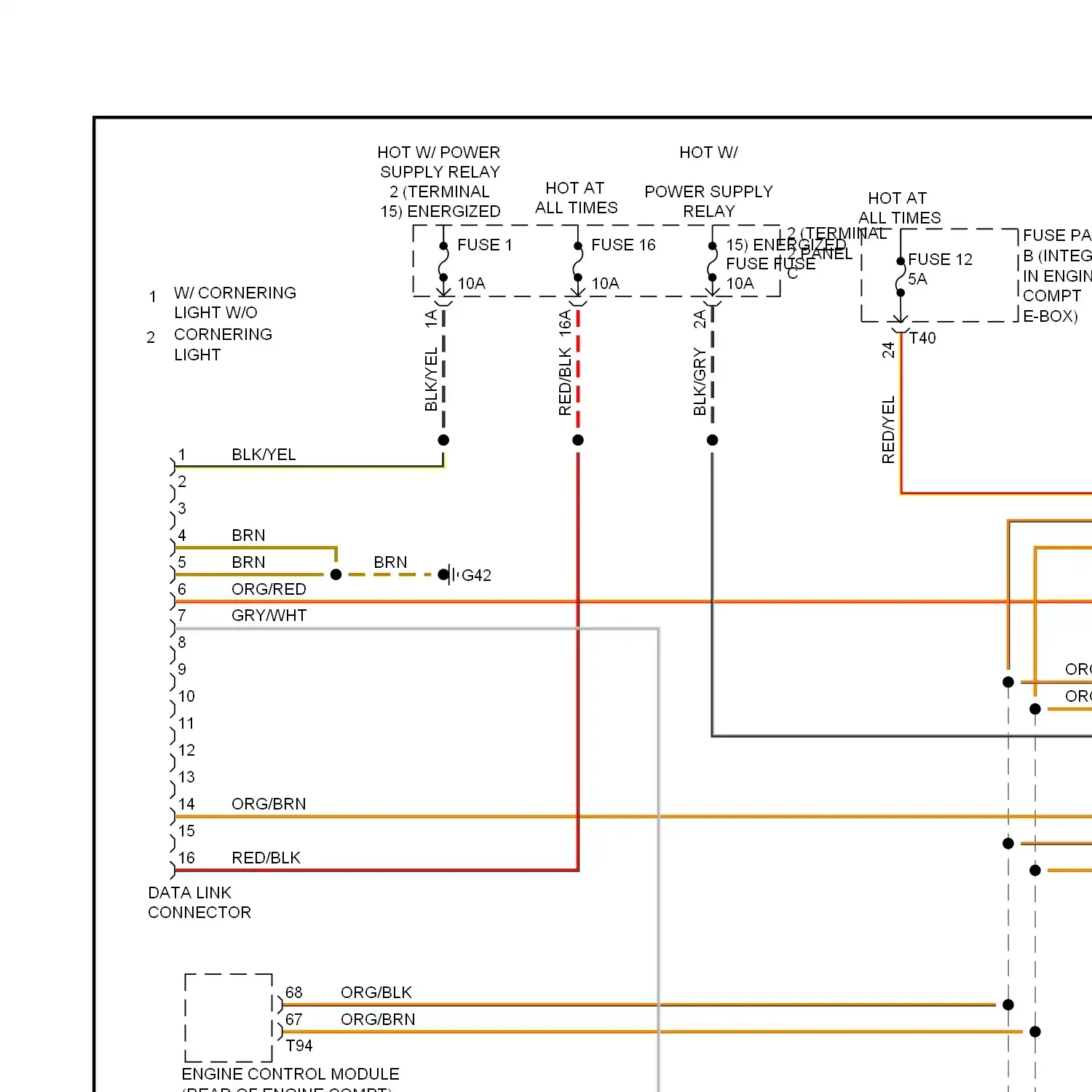Select the vertical "RED/YEL" wire label
The height and width of the screenshot is (1092, 1092).
[888, 430]
